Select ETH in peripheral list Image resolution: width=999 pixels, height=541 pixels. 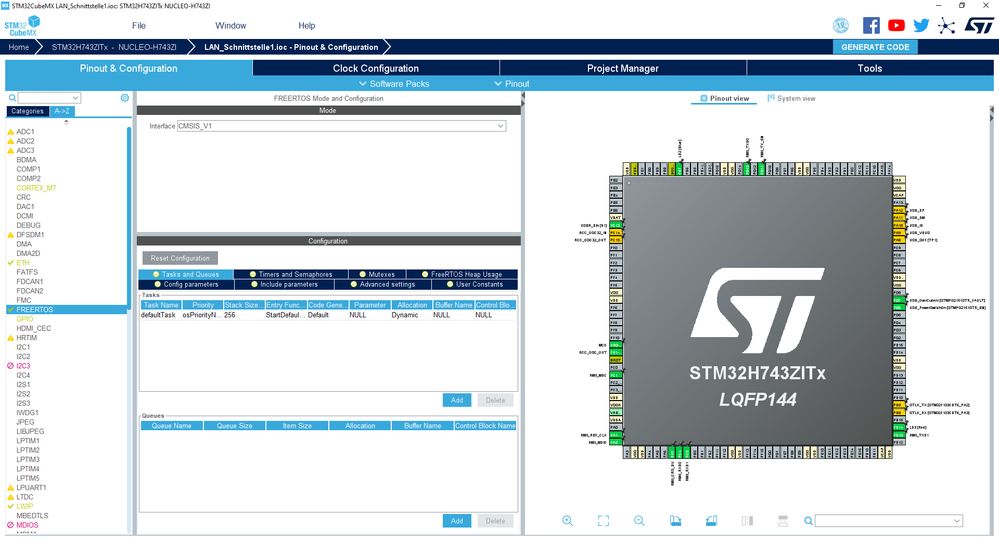23,263
